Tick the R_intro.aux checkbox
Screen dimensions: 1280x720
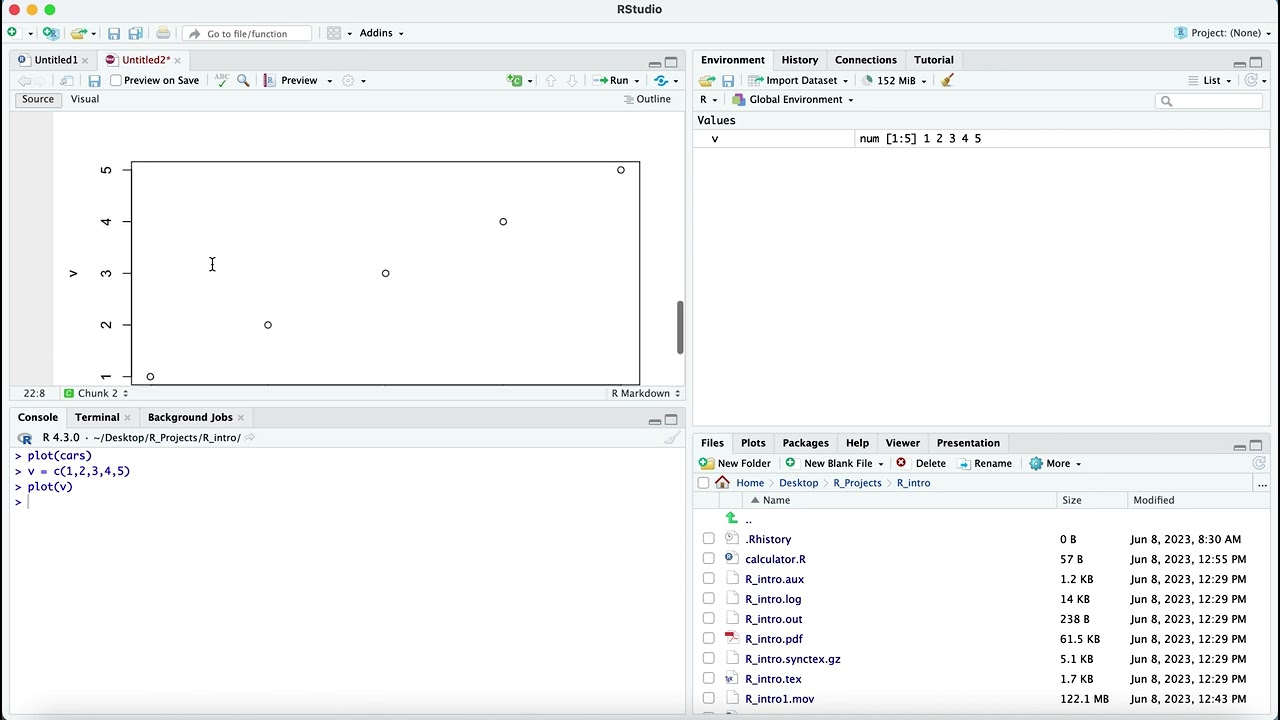[708, 579]
